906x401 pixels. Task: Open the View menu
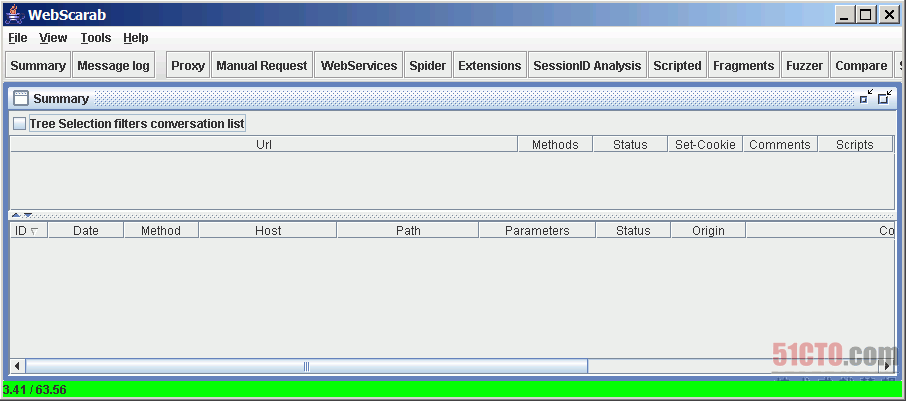(53, 38)
